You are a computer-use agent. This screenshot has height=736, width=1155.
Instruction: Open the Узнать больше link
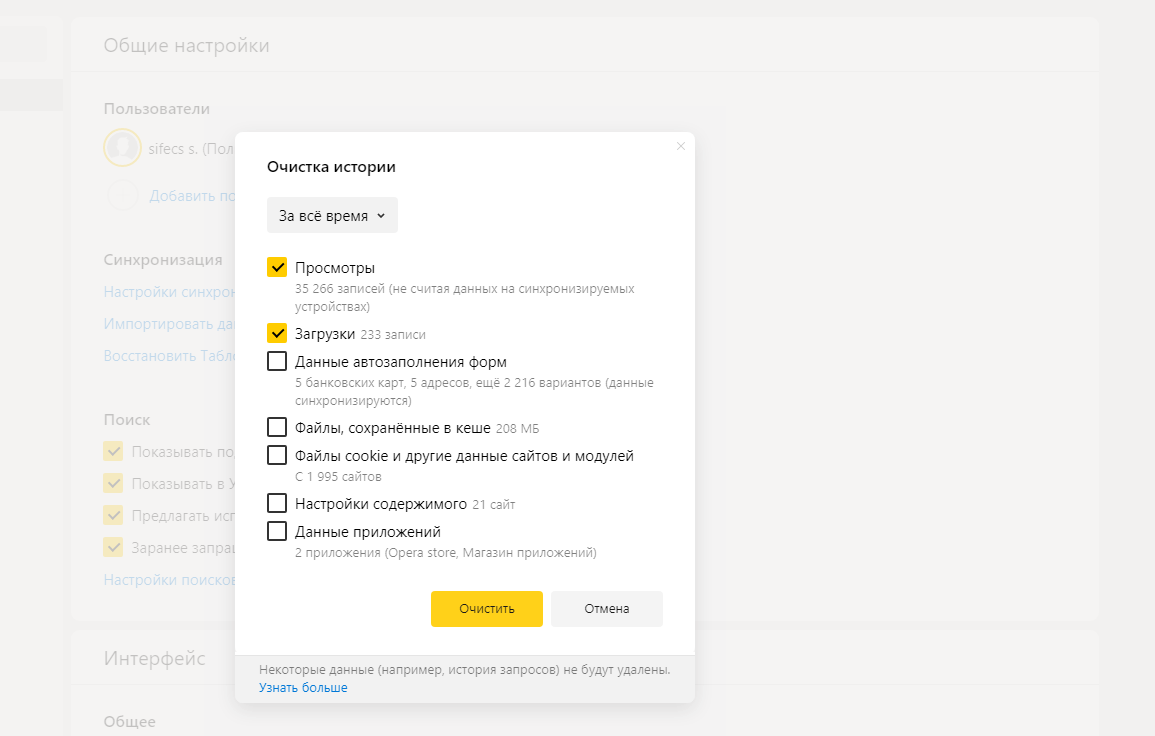[303, 687]
